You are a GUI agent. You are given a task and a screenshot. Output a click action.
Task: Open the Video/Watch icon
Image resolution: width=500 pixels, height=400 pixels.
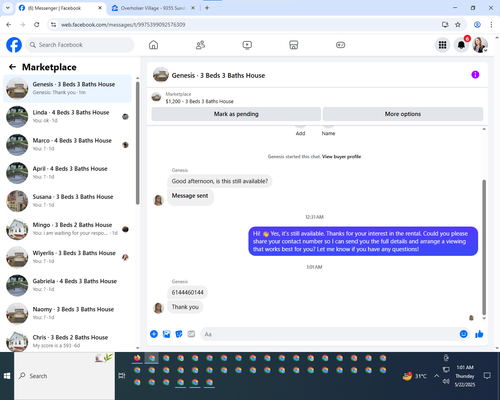[x=247, y=45]
